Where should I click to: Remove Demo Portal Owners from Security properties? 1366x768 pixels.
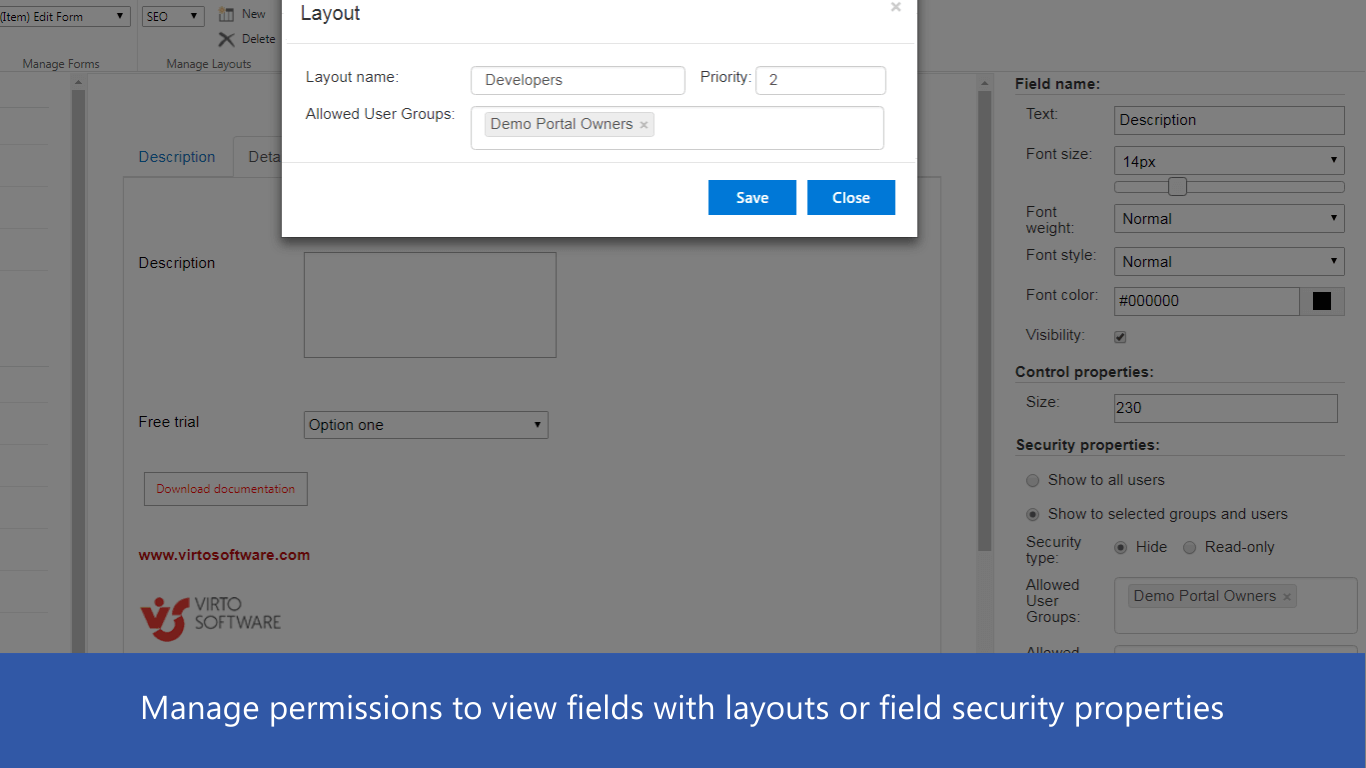point(1287,597)
